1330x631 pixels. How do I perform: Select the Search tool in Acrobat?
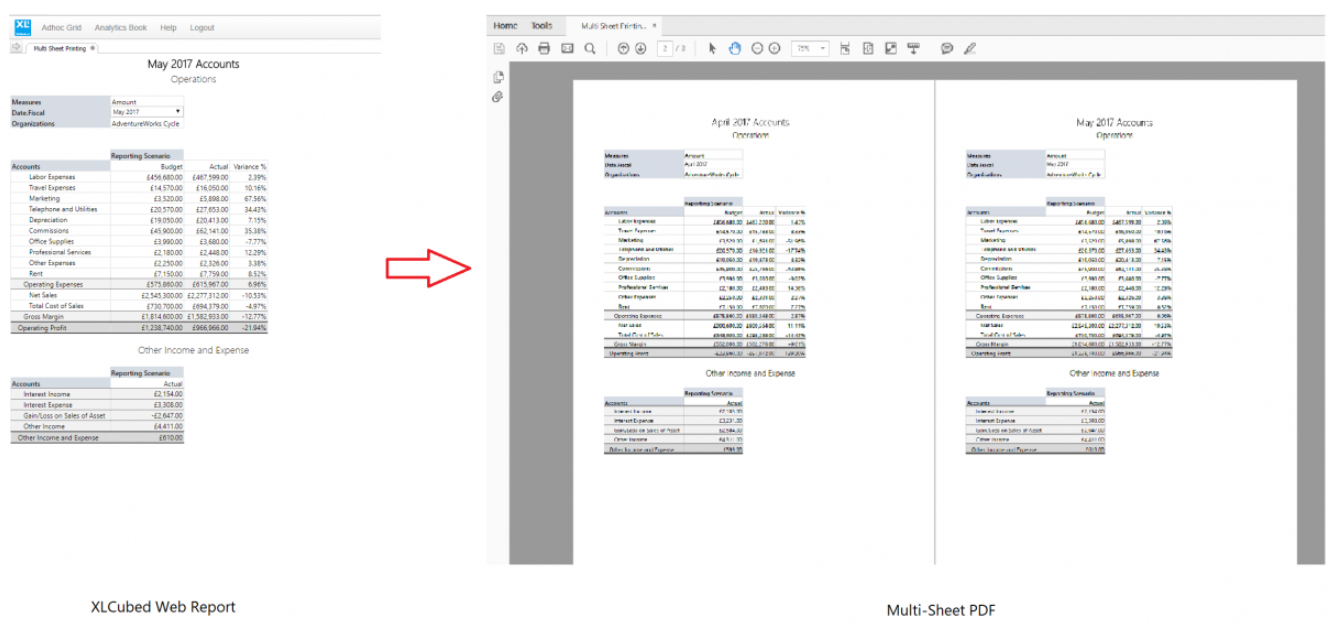click(x=590, y=48)
